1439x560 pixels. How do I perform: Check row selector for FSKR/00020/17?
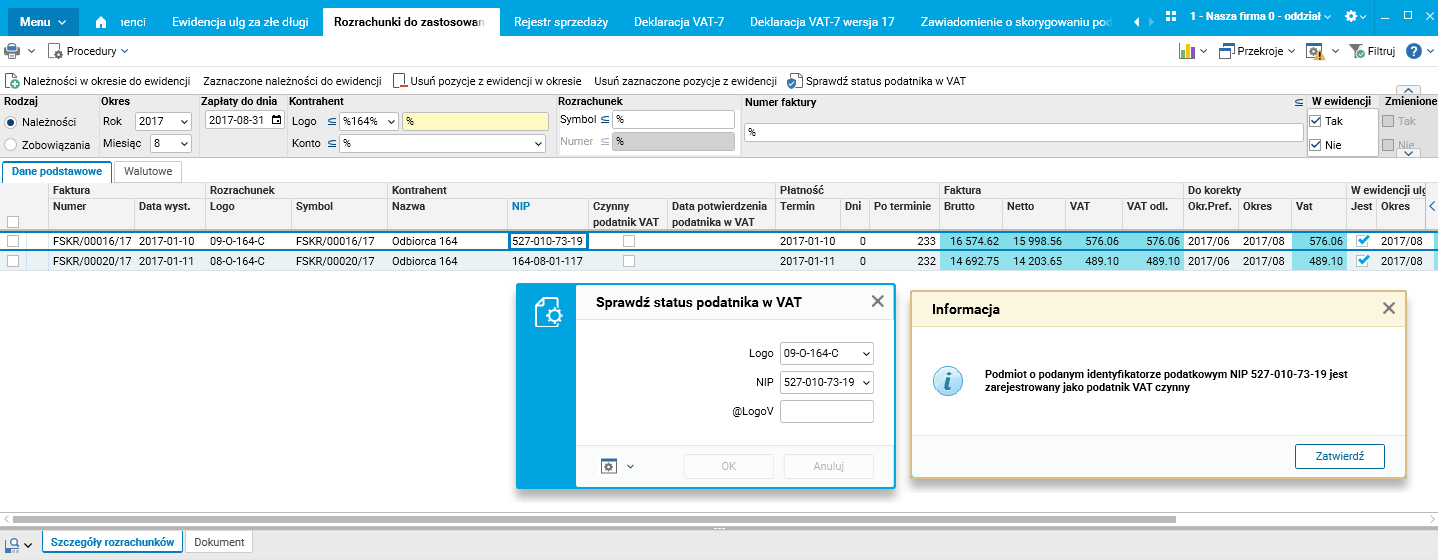[x=13, y=261]
